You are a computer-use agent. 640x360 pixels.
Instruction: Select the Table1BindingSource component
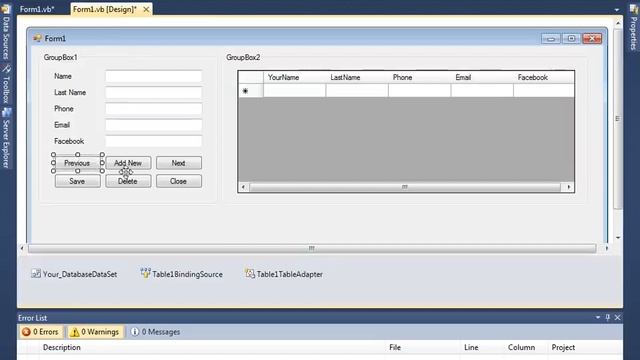point(182,274)
